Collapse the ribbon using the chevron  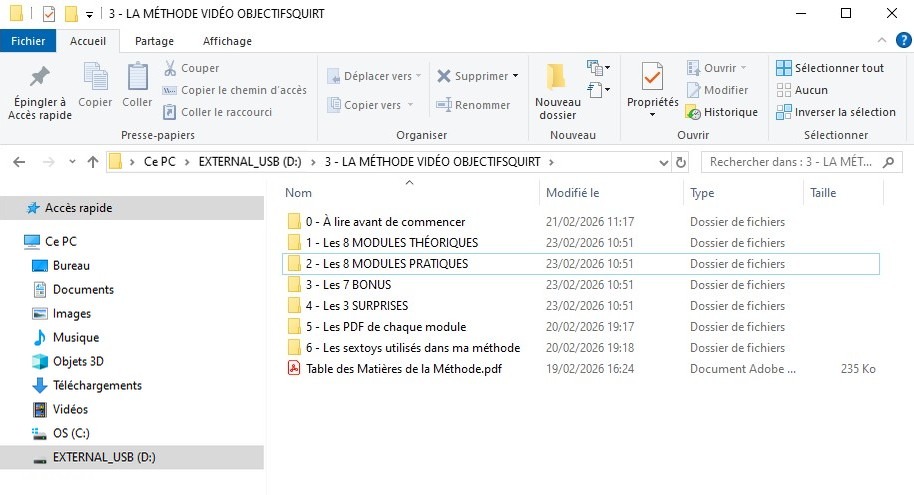click(x=880, y=40)
